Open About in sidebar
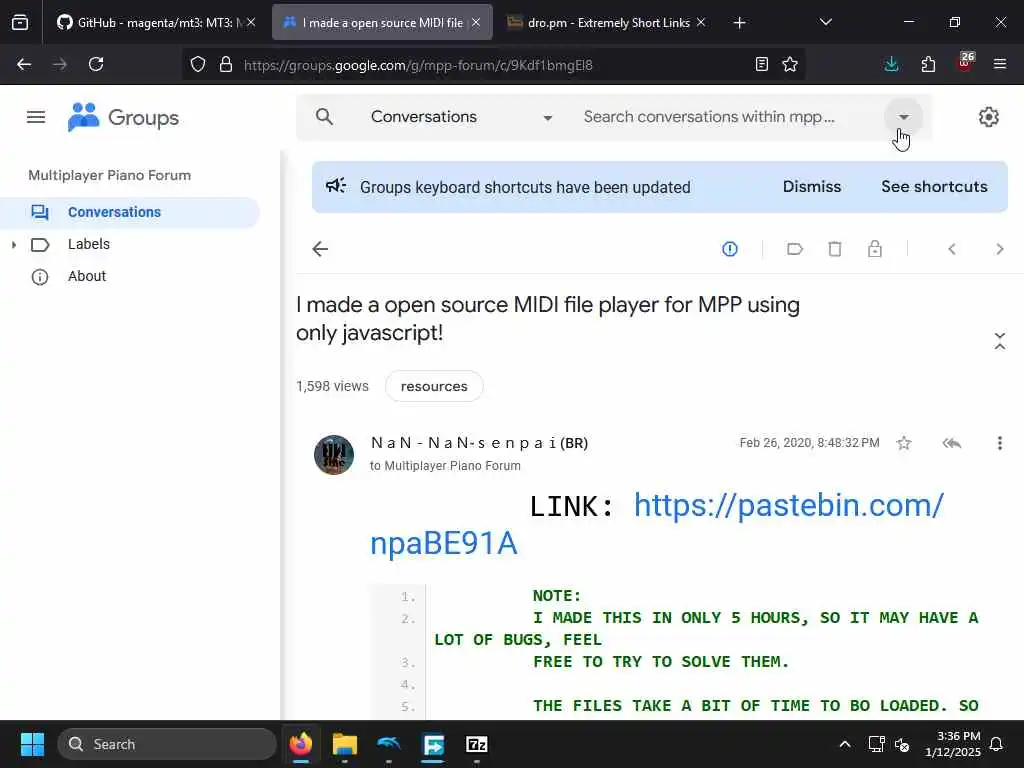 87,276
